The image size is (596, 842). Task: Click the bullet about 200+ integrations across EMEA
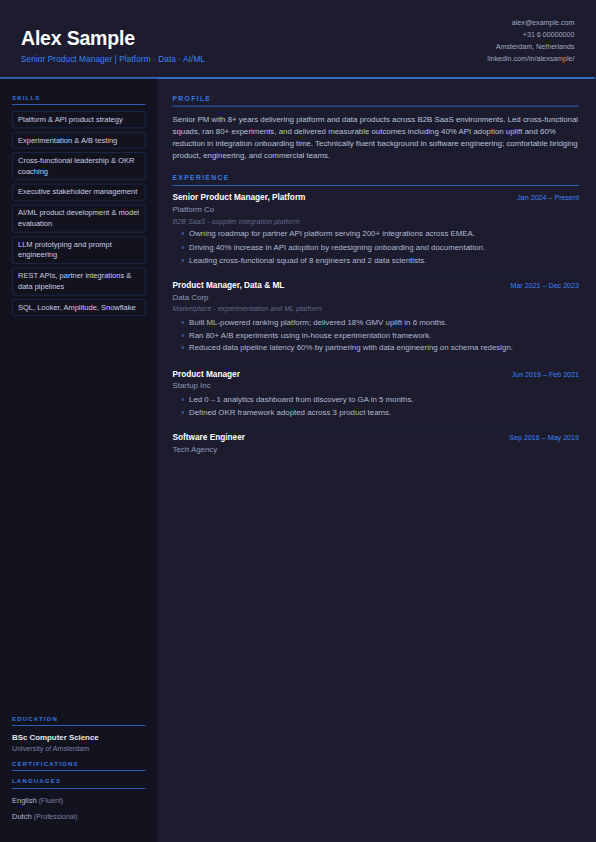[331, 234]
